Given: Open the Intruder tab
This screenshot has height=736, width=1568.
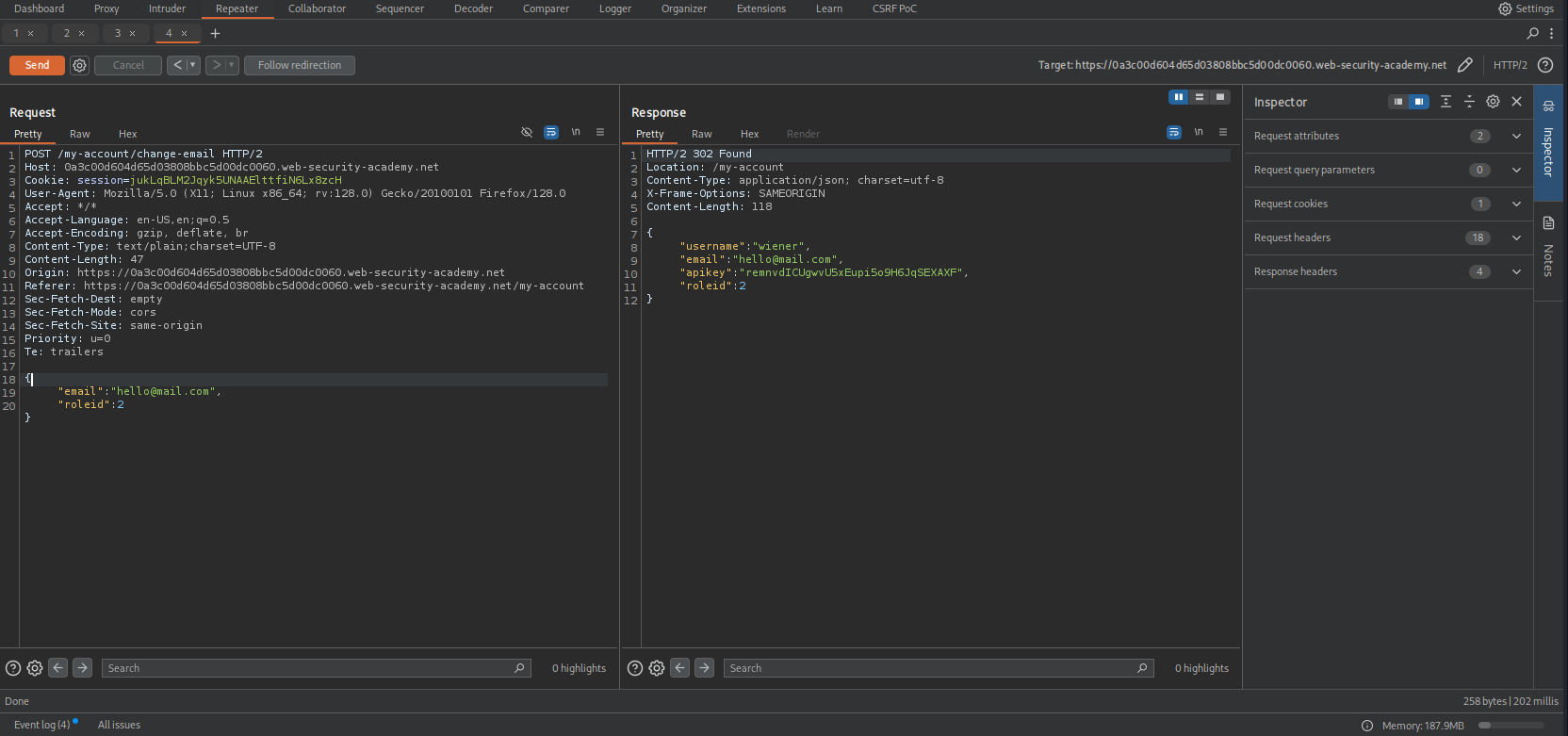Looking at the screenshot, I should click(x=167, y=8).
